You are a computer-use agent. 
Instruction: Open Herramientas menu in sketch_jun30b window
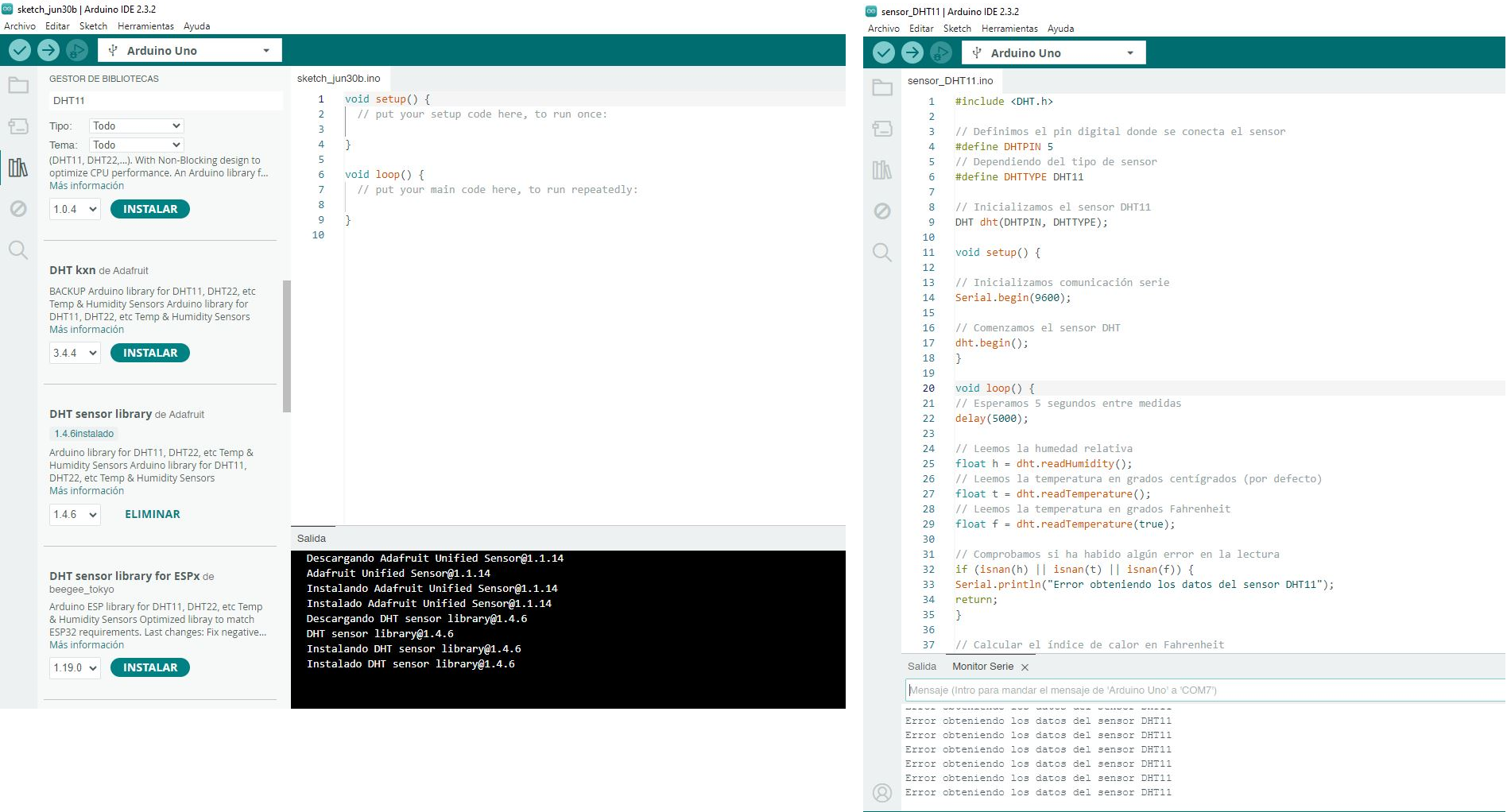coord(145,26)
